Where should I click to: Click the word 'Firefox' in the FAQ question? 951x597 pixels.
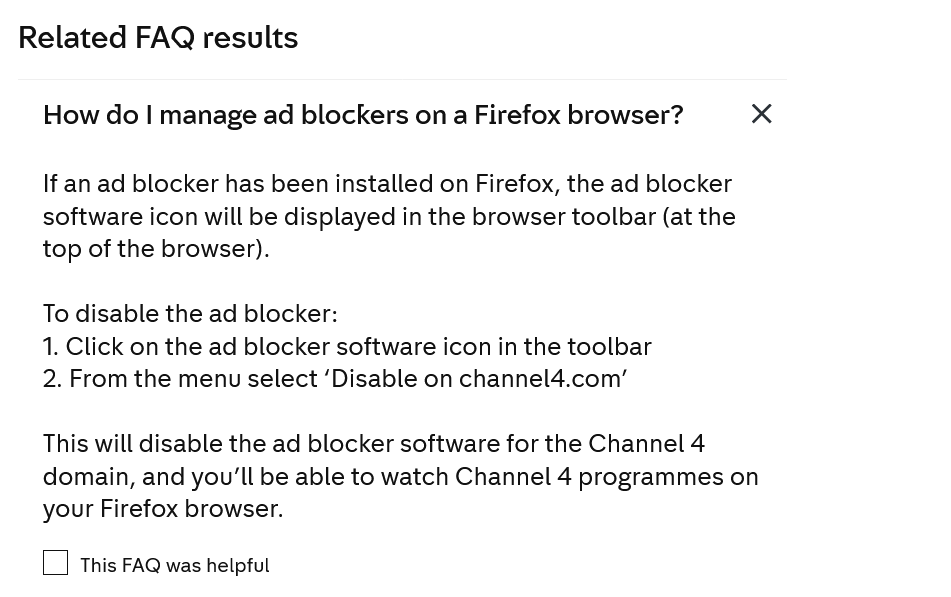(517, 115)
